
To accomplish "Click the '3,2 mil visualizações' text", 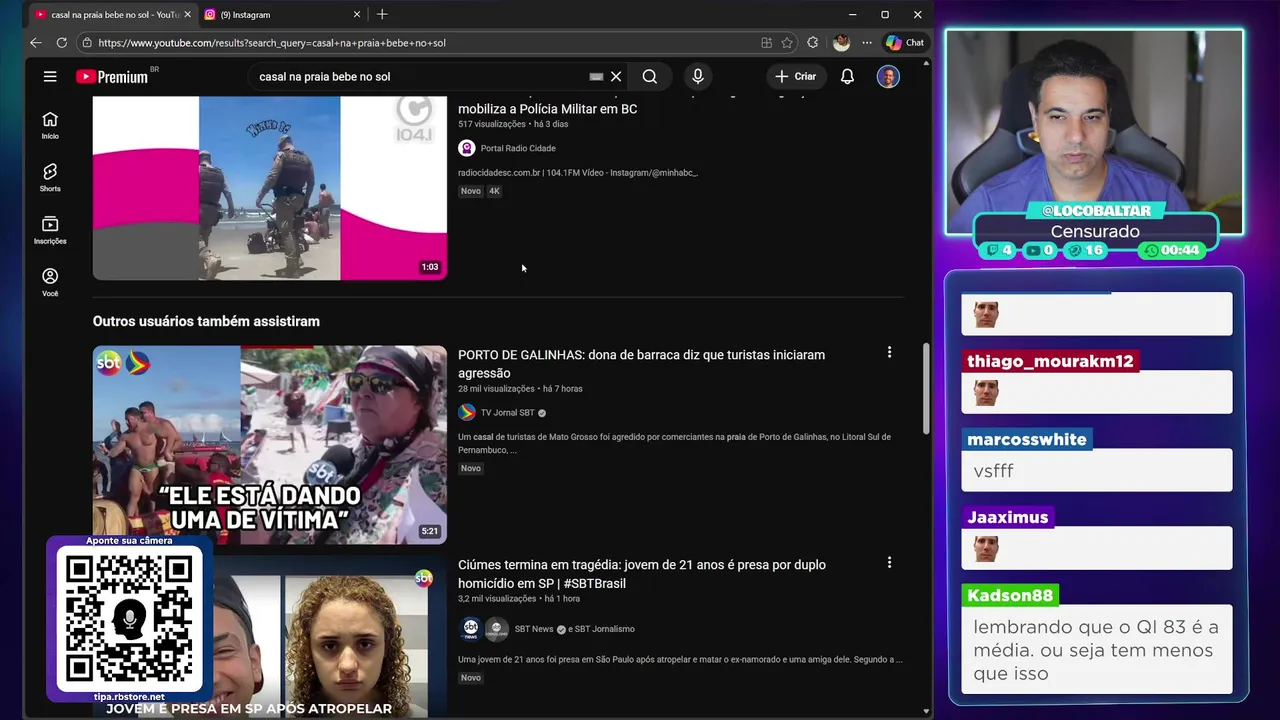I will pyautogui.click(x=497, y=598).
